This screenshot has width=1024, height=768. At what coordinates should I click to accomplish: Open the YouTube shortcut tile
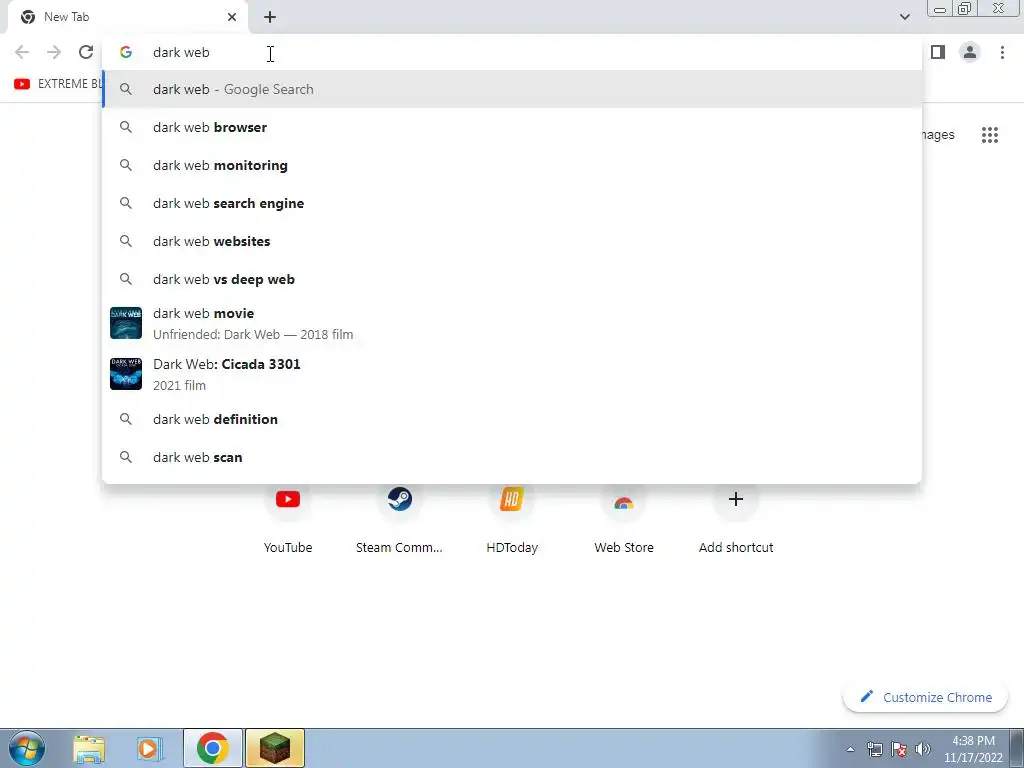pyautogui.click(x=287, y=519)
